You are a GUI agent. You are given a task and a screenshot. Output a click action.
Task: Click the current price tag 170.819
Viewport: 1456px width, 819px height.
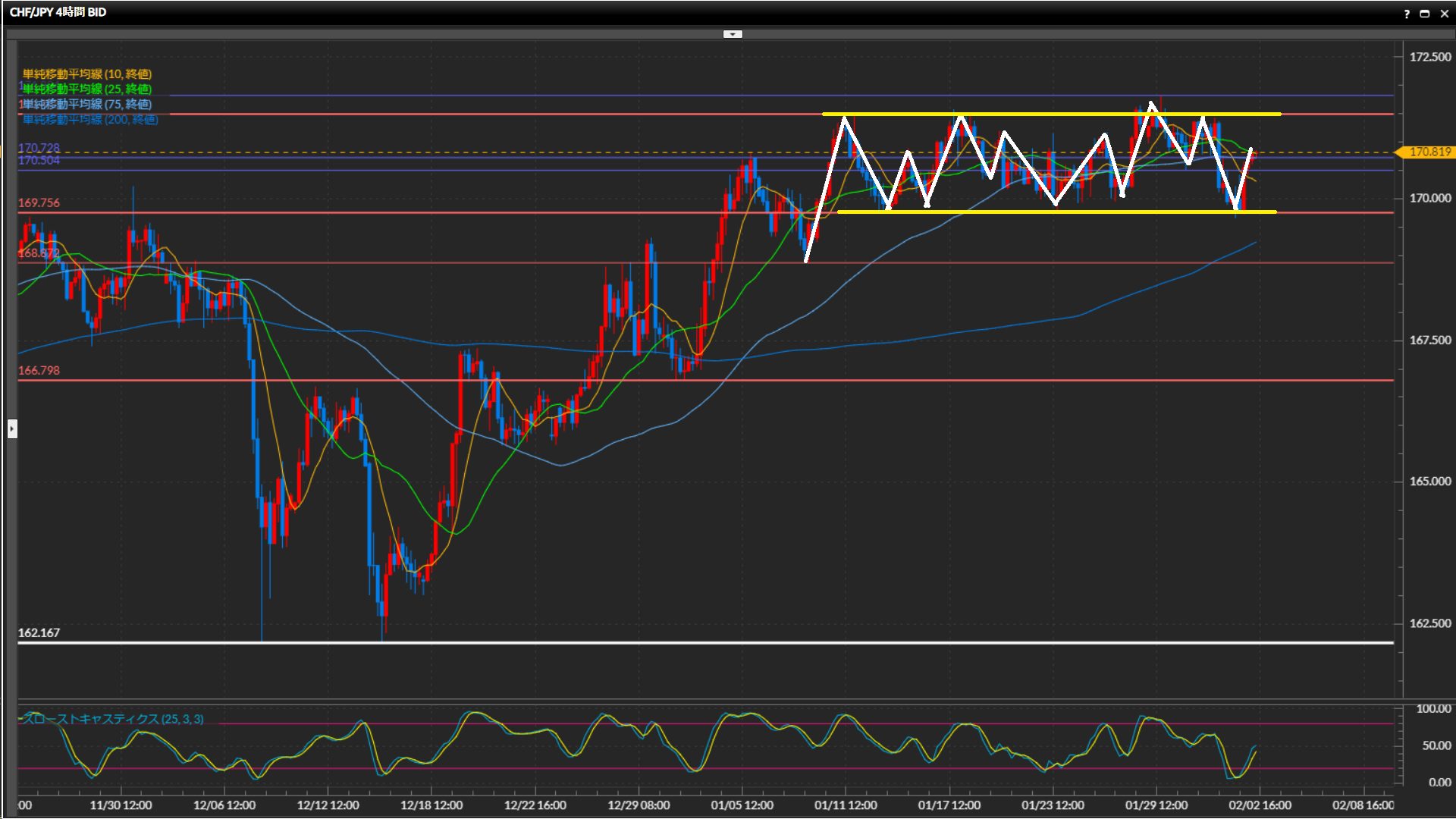click(x=1429, y=152)
